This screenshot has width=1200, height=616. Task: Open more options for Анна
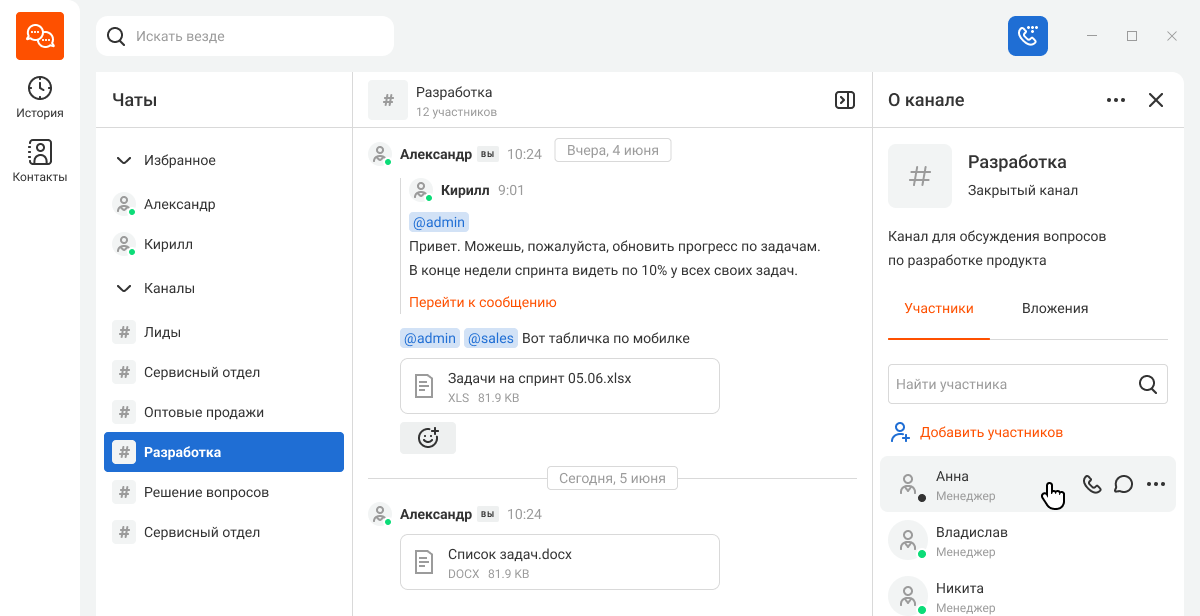[x=1156, y=484]
